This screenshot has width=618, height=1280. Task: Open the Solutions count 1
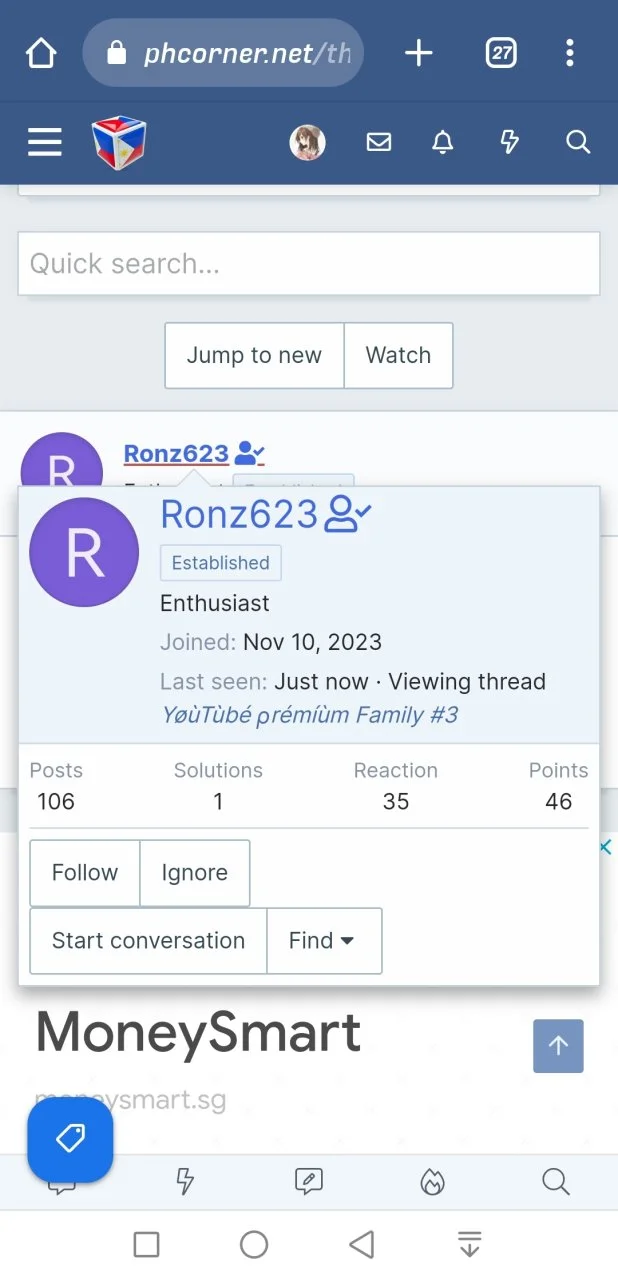pos(218,802)
